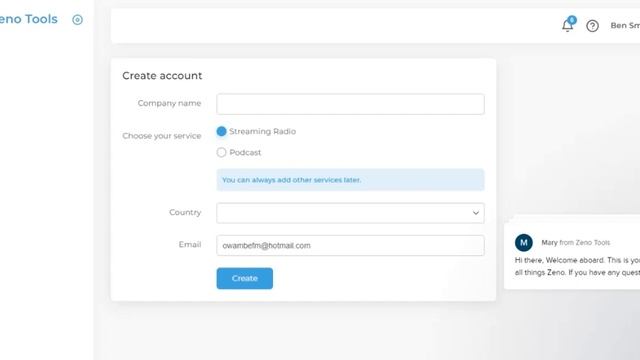Viewport: 640px width, 360px height.
Task: Click the Zeno Tools logo link
Action: pyautogui.click(x=29, y=19)
